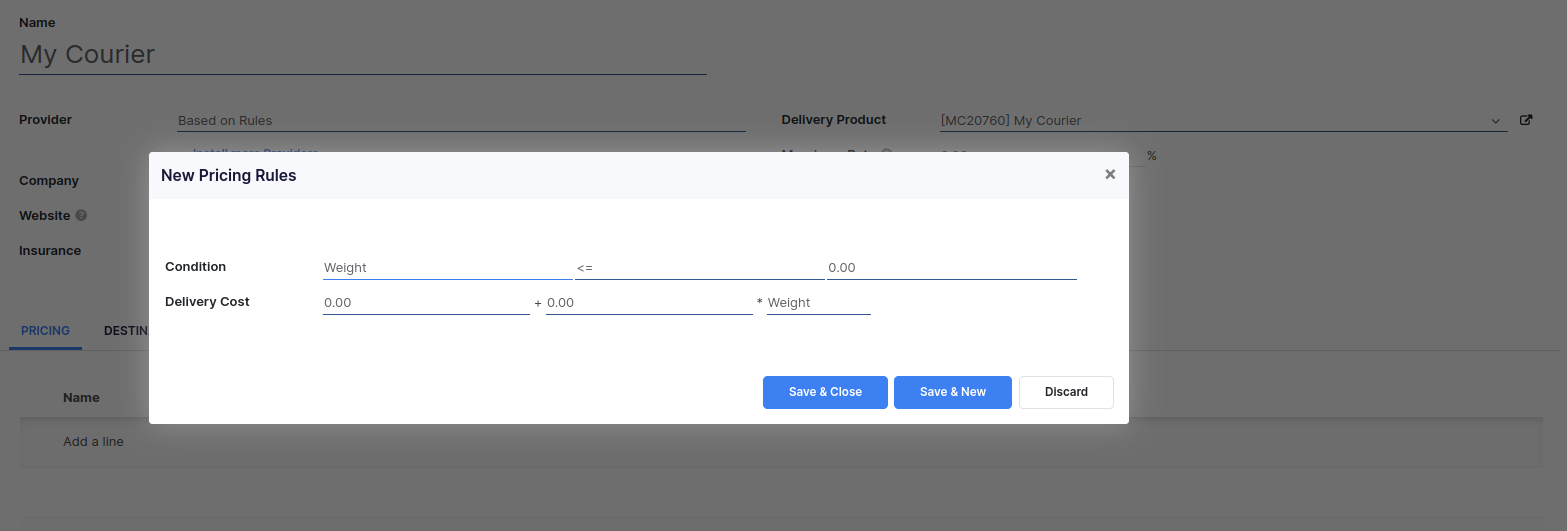Click the Condition maximum value field

(951, 268)
